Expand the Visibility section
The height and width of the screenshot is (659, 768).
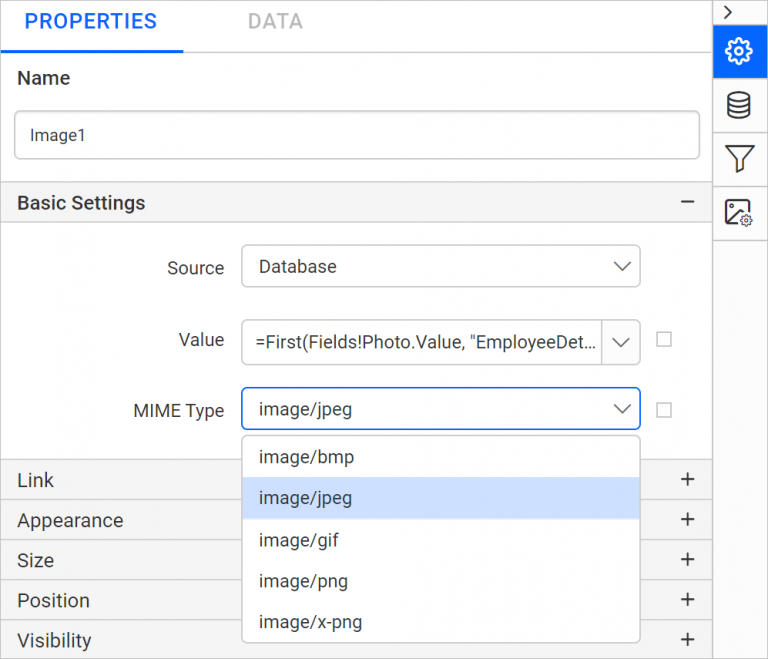coord(687,640)
